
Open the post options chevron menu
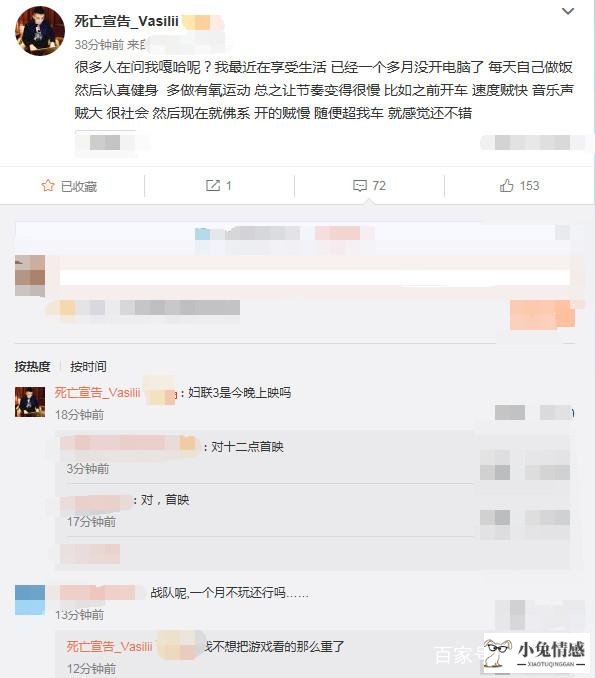[568, 11]
